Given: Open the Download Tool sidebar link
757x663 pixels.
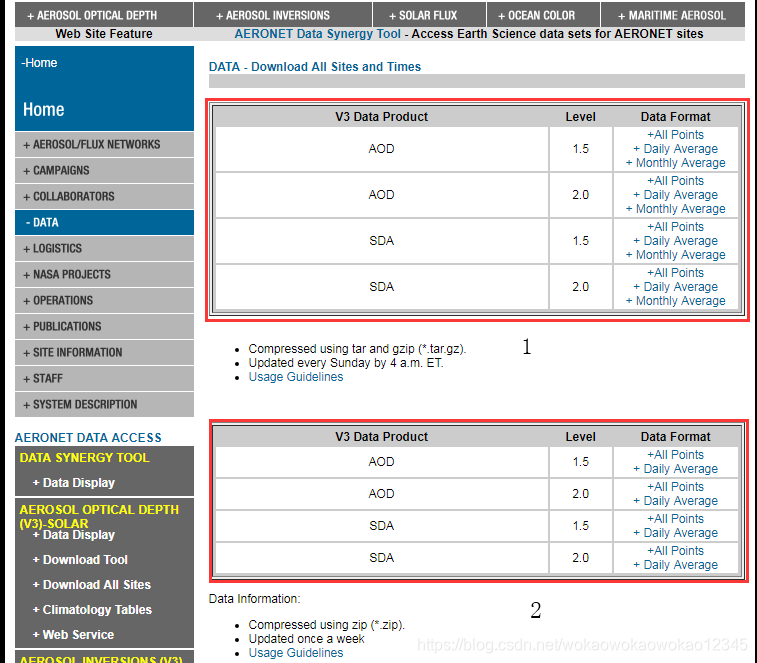Looking at the screenshot, I should click(80, 560).
